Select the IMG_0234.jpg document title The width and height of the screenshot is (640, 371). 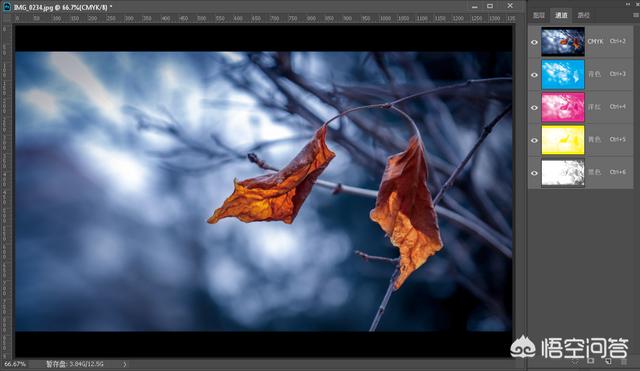point(63,7)
